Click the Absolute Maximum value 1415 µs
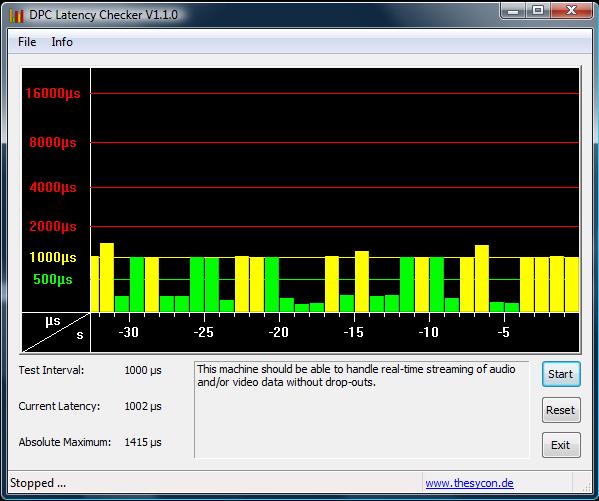Viewport: 599px width, 501px height. pyautogui.click(x=143, y=442)
